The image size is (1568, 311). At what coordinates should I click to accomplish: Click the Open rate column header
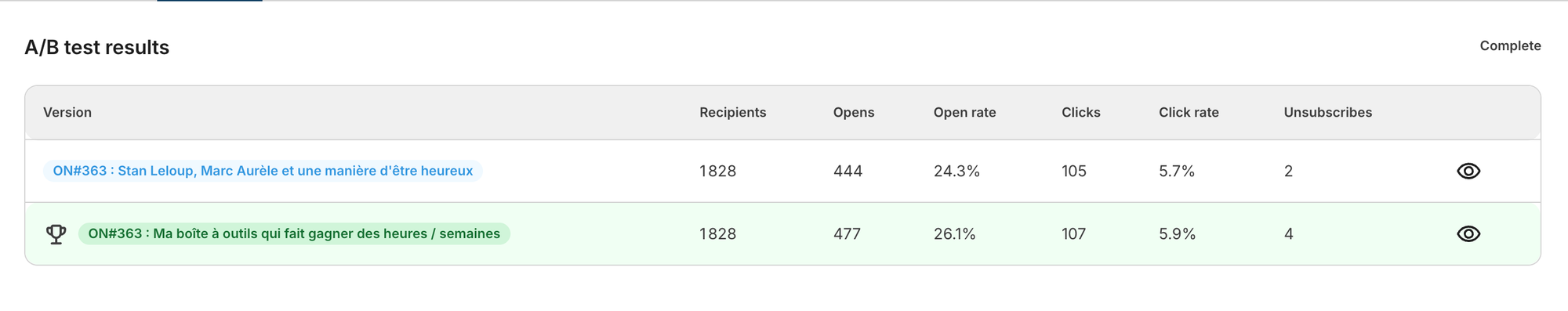tap(964, 112)
